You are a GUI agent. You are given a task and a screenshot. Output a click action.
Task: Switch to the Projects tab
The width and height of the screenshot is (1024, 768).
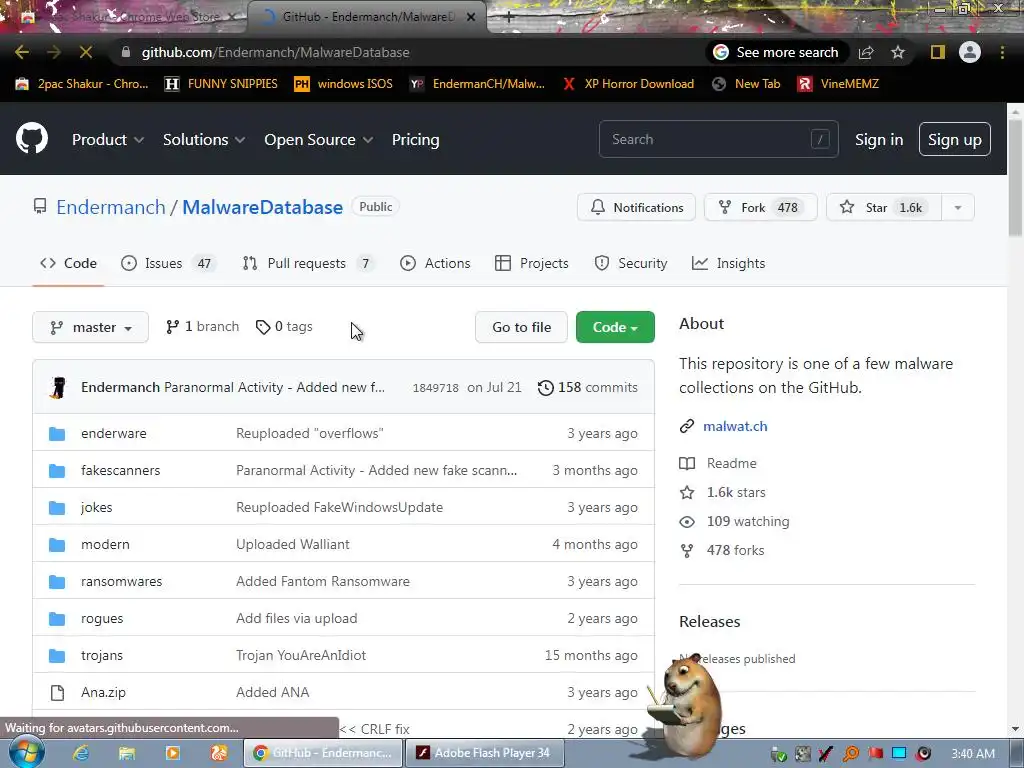pos(532,263)
